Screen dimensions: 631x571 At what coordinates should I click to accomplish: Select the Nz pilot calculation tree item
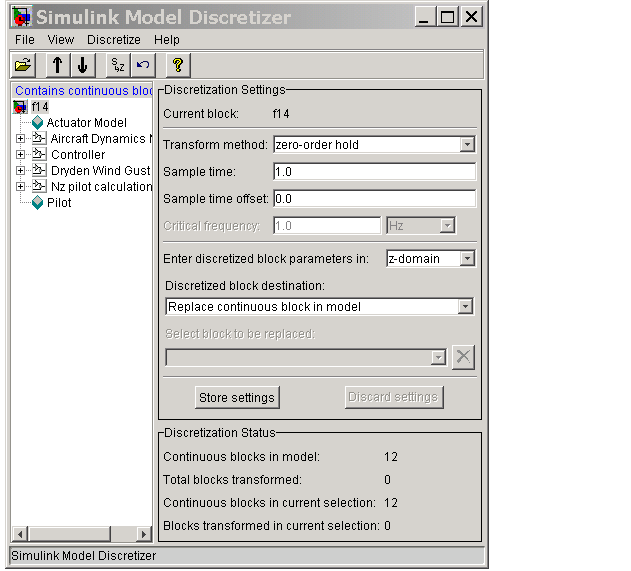pyautogui.click(x=101, y=187)
